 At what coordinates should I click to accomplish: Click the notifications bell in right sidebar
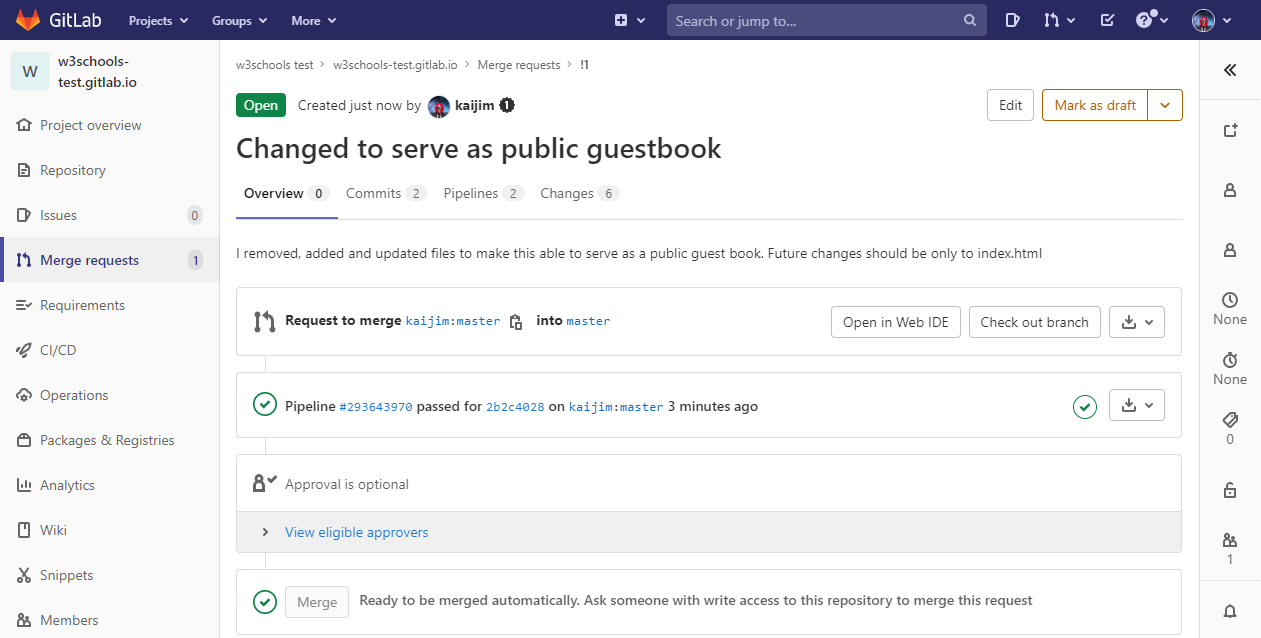point(1229,611)
